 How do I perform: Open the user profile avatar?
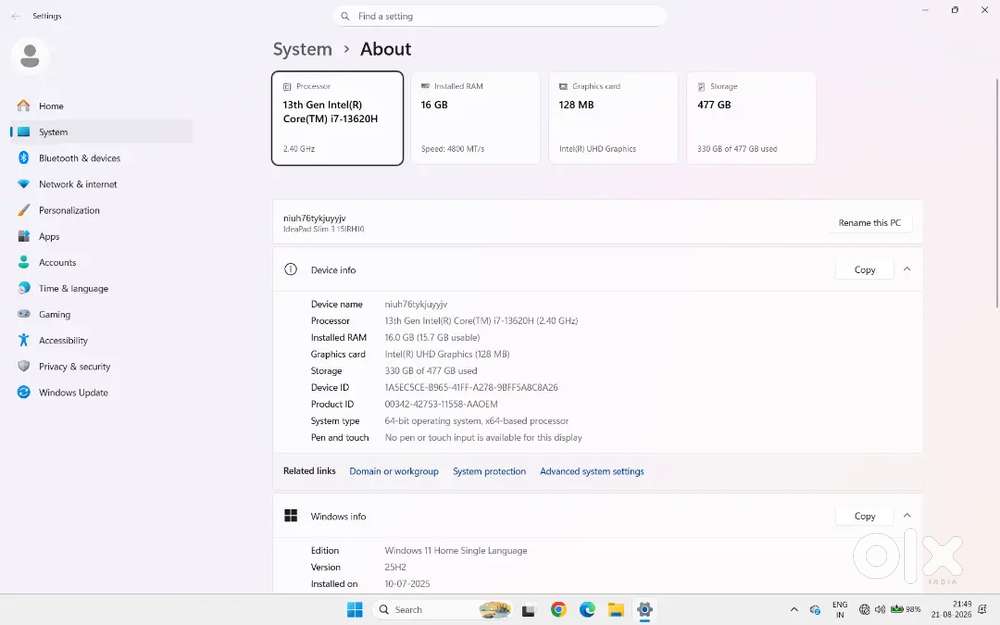coord(30,56)
